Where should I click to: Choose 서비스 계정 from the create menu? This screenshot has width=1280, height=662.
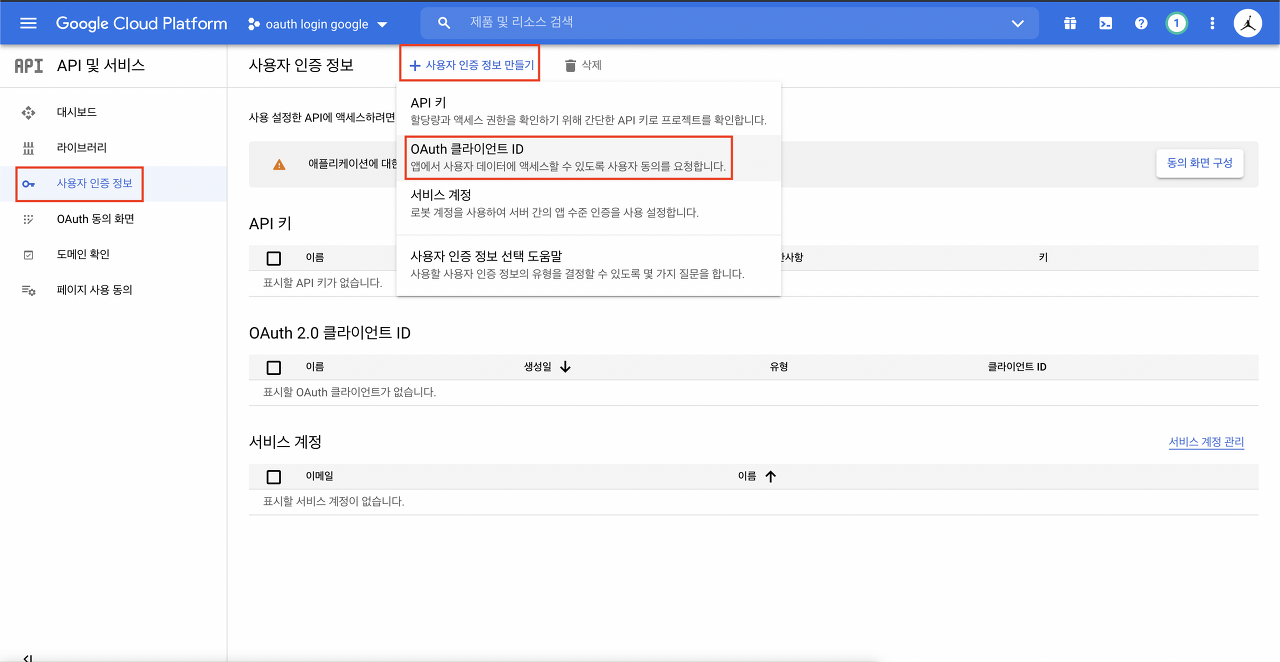[x=589, y=203]
